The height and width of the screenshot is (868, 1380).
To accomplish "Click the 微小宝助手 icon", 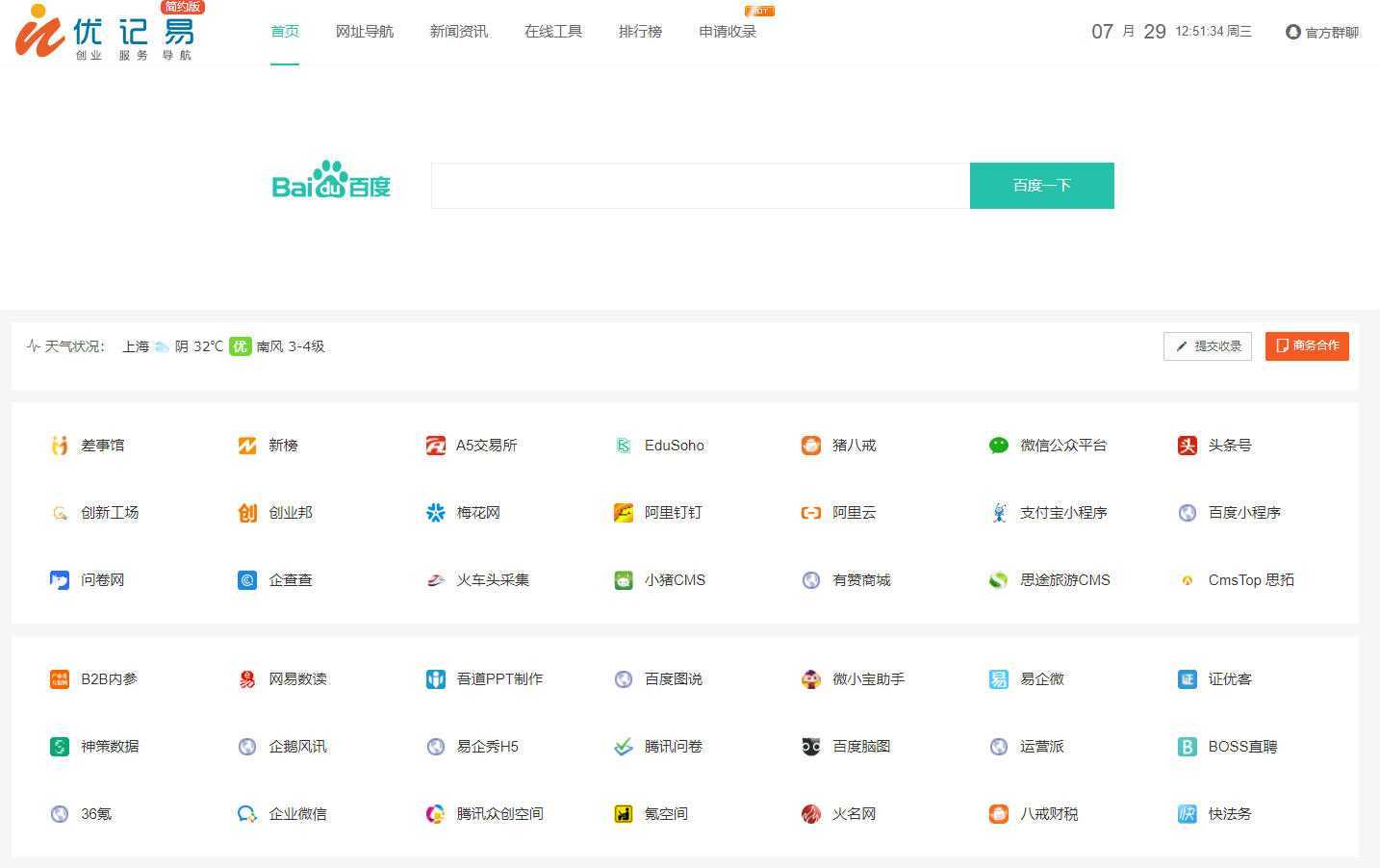I will click(811, 679).
